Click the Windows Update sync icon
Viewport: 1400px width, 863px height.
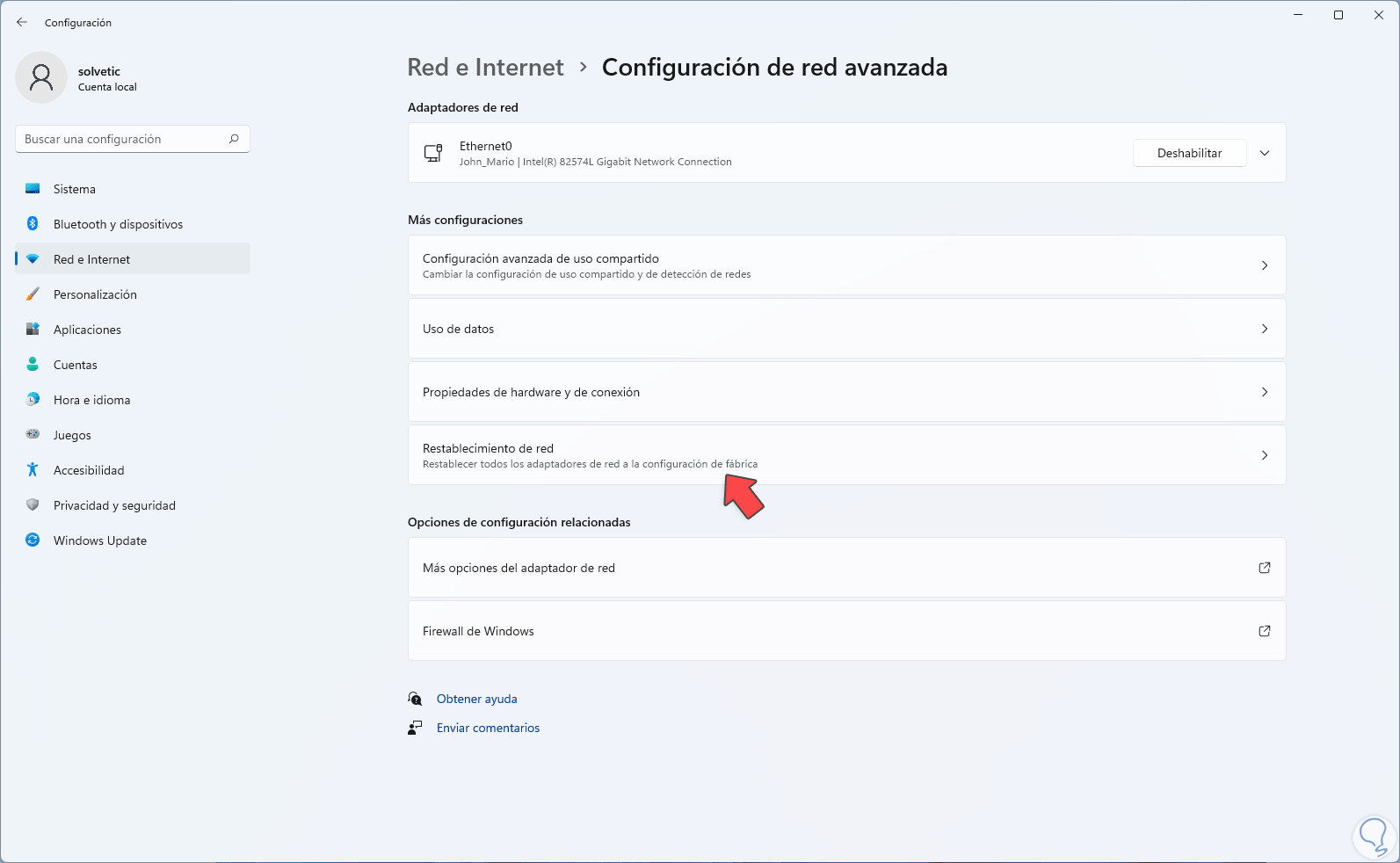[33, 540]
